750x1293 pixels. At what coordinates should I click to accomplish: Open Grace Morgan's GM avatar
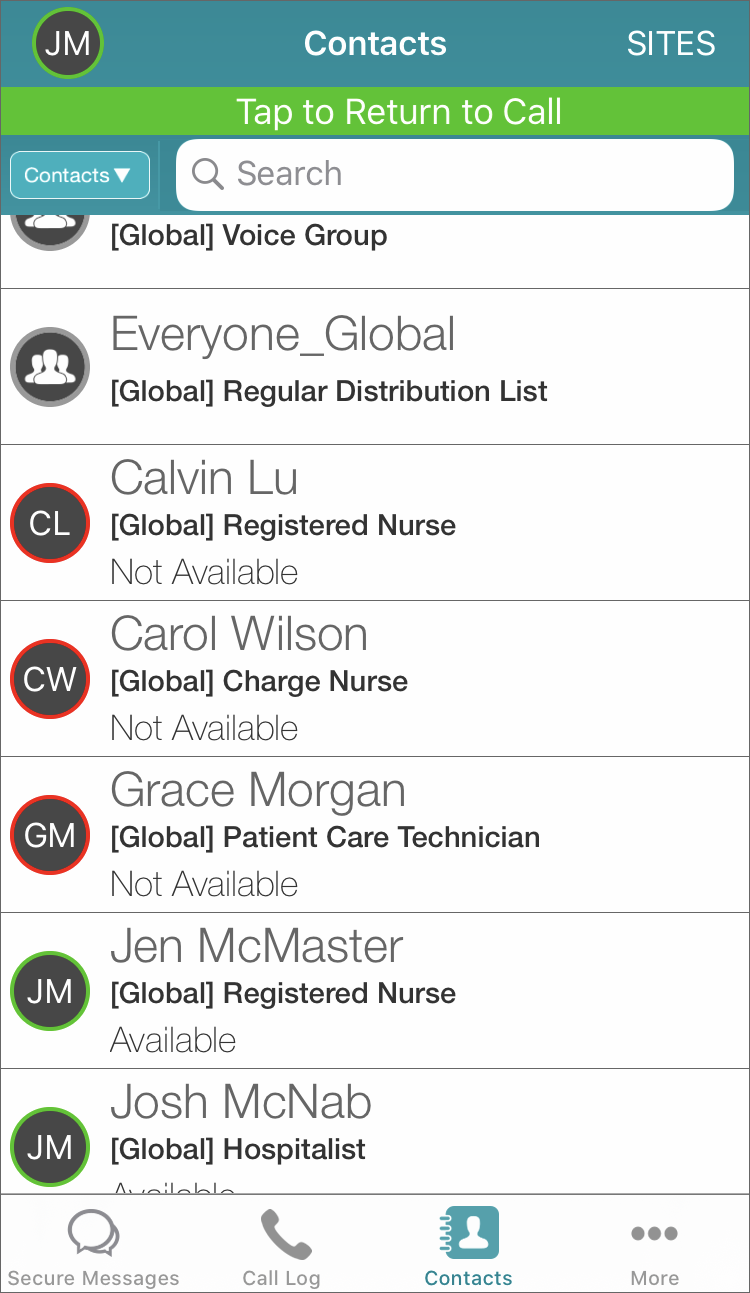(49, 835)
